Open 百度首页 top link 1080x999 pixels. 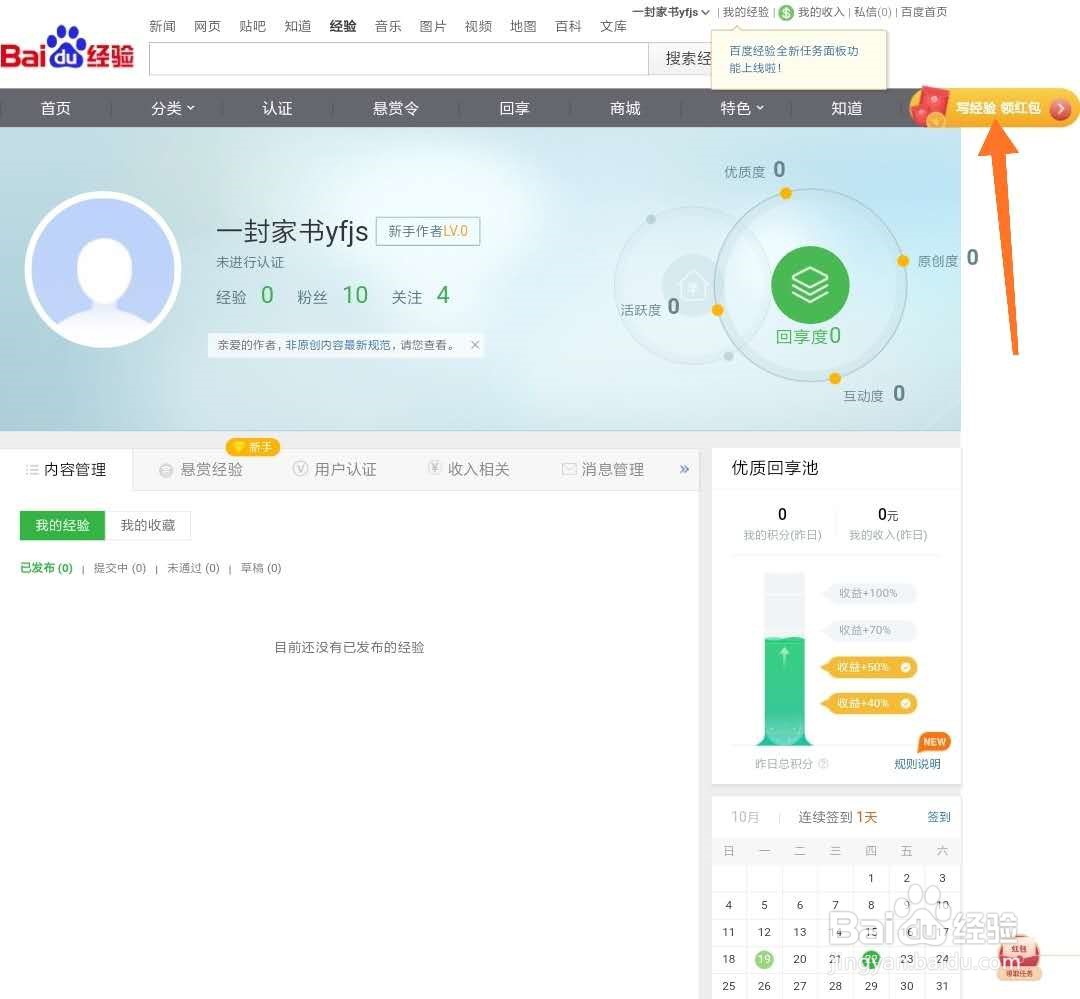[x=924, y=12]
